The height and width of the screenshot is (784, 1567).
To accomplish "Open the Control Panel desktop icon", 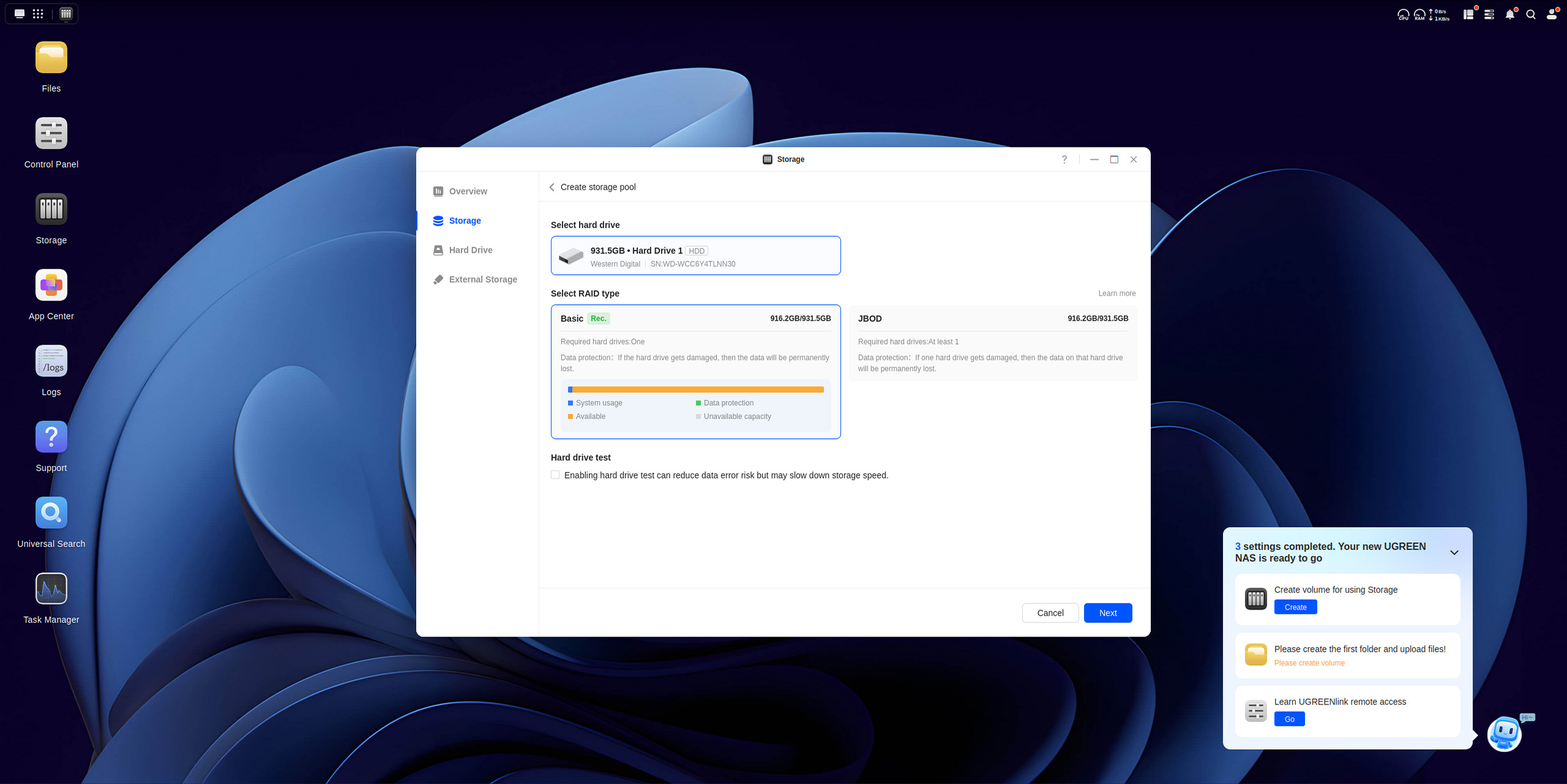I will click(x=51, y=133).
